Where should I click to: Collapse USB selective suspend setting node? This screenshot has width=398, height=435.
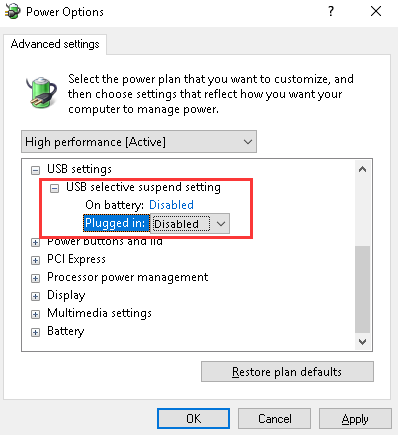pos(54,189)
